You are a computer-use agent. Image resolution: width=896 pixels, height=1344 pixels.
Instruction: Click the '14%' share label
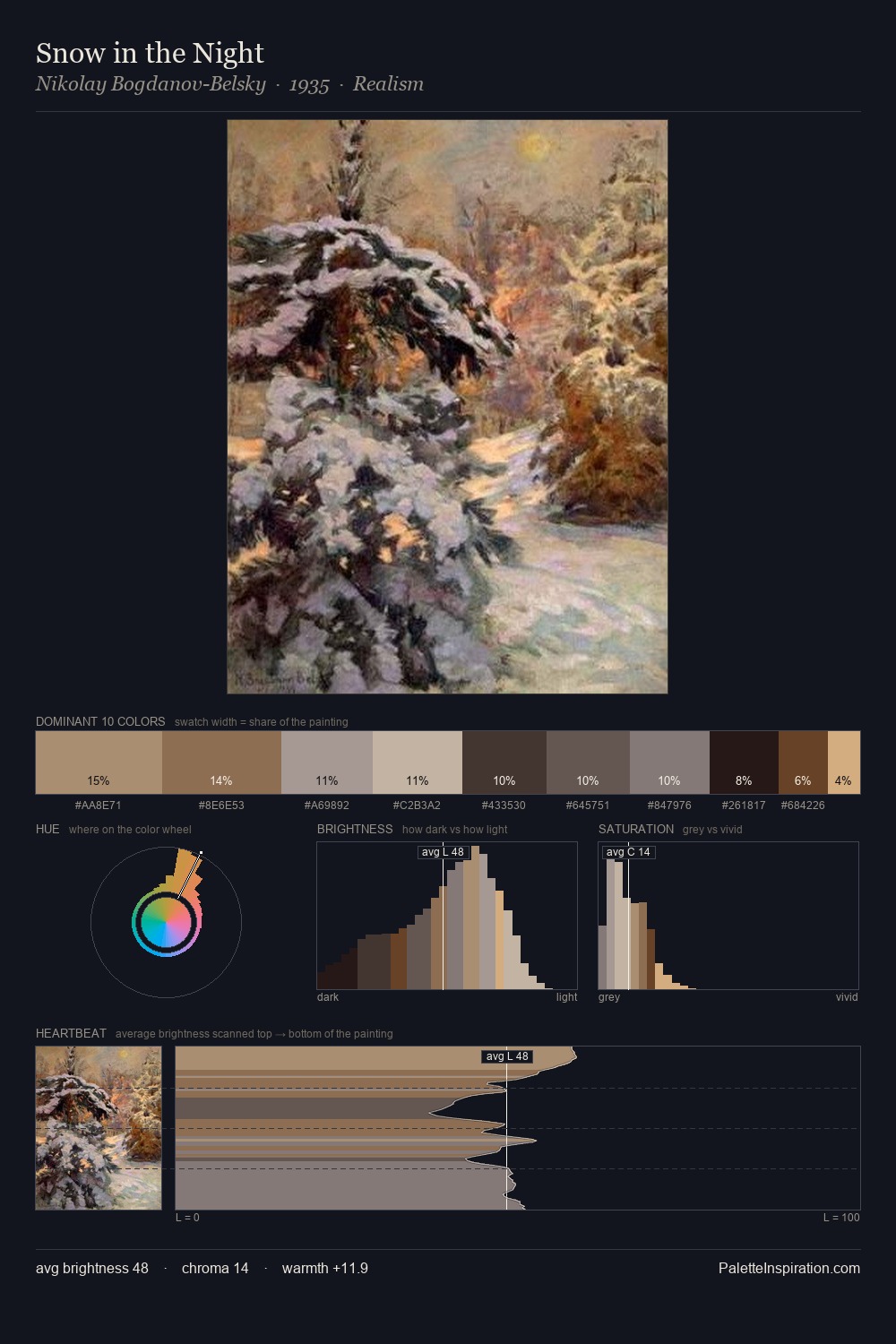click(x=221, y=780)
